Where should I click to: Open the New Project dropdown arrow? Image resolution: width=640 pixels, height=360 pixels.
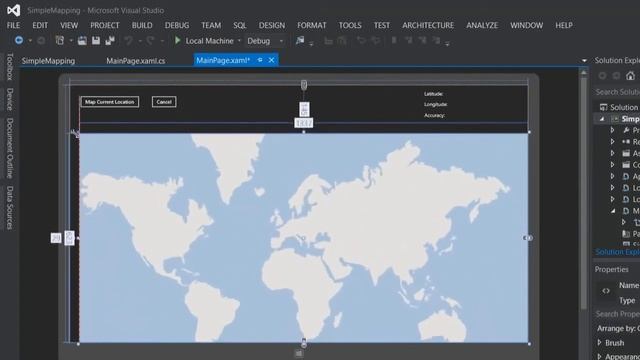tap(71, 41)
